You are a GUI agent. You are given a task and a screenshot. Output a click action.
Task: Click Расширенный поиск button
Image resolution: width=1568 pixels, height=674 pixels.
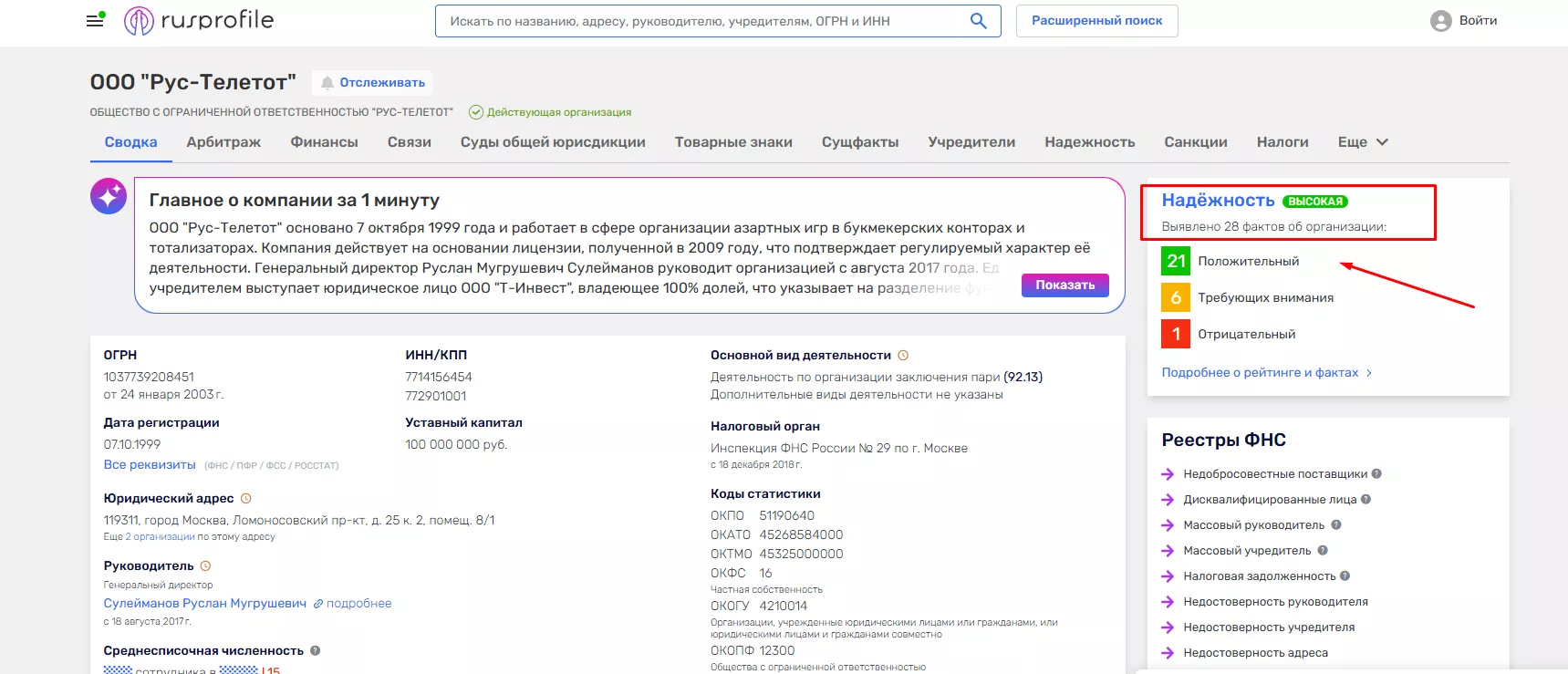click(1097, 21)
